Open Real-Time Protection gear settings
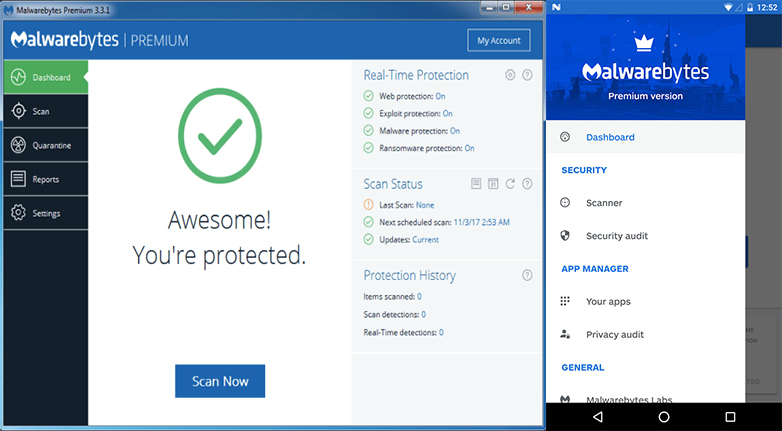Image resolution: width=782 pixels, height=431 pixels. (510, 75)
